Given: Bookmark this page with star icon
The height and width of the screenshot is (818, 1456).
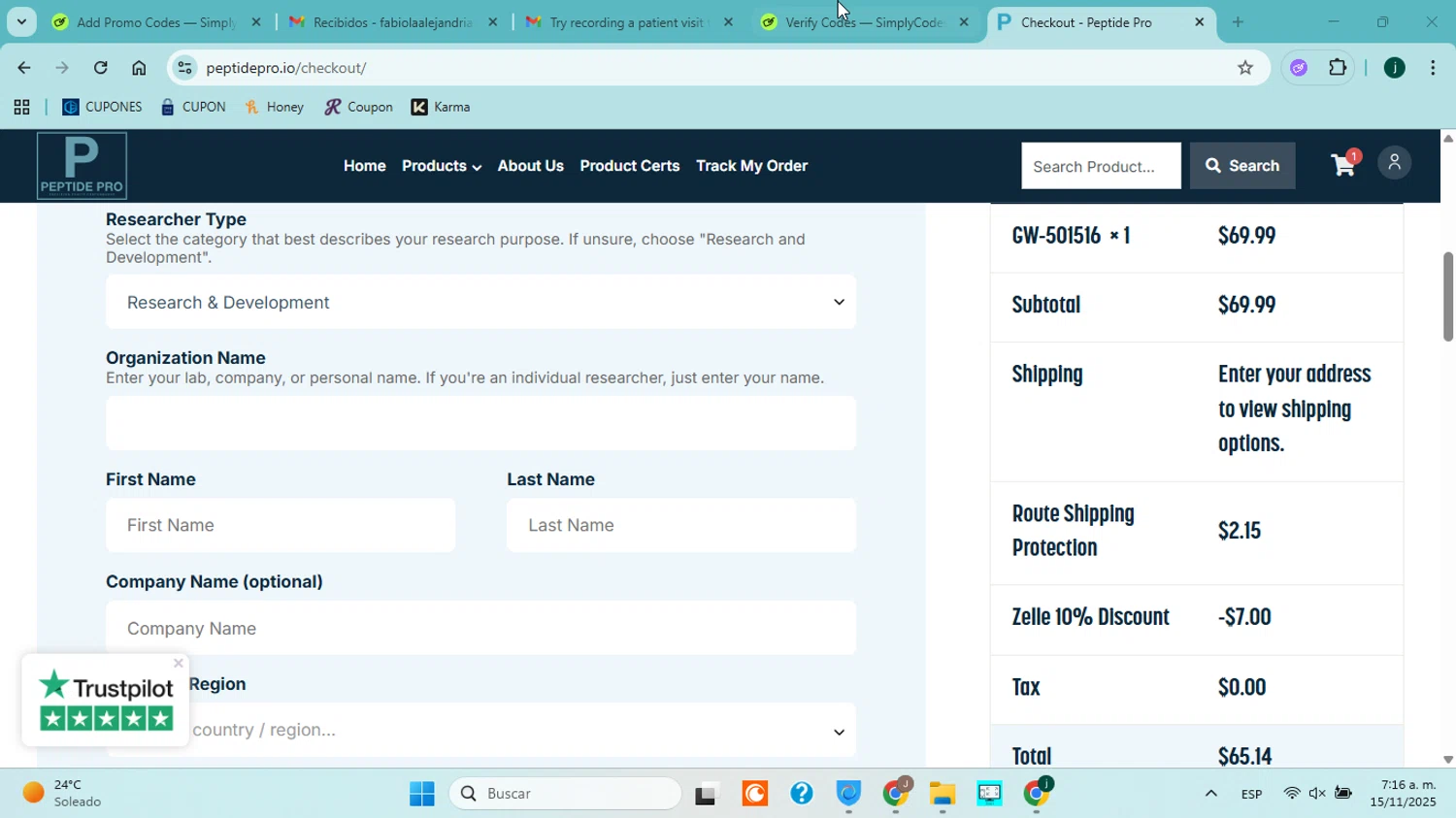Looking at the screenshot, I should (x=1245, y=68).
